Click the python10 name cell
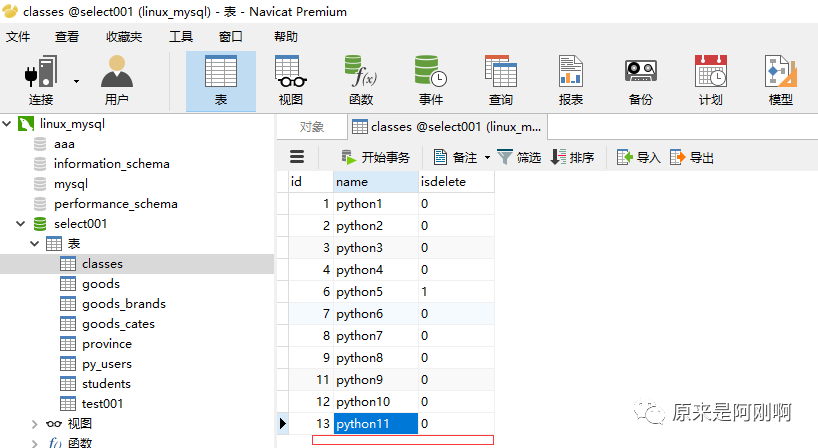Screen dimensions: 818x448 pyautogui.click(x=376, y=402)
